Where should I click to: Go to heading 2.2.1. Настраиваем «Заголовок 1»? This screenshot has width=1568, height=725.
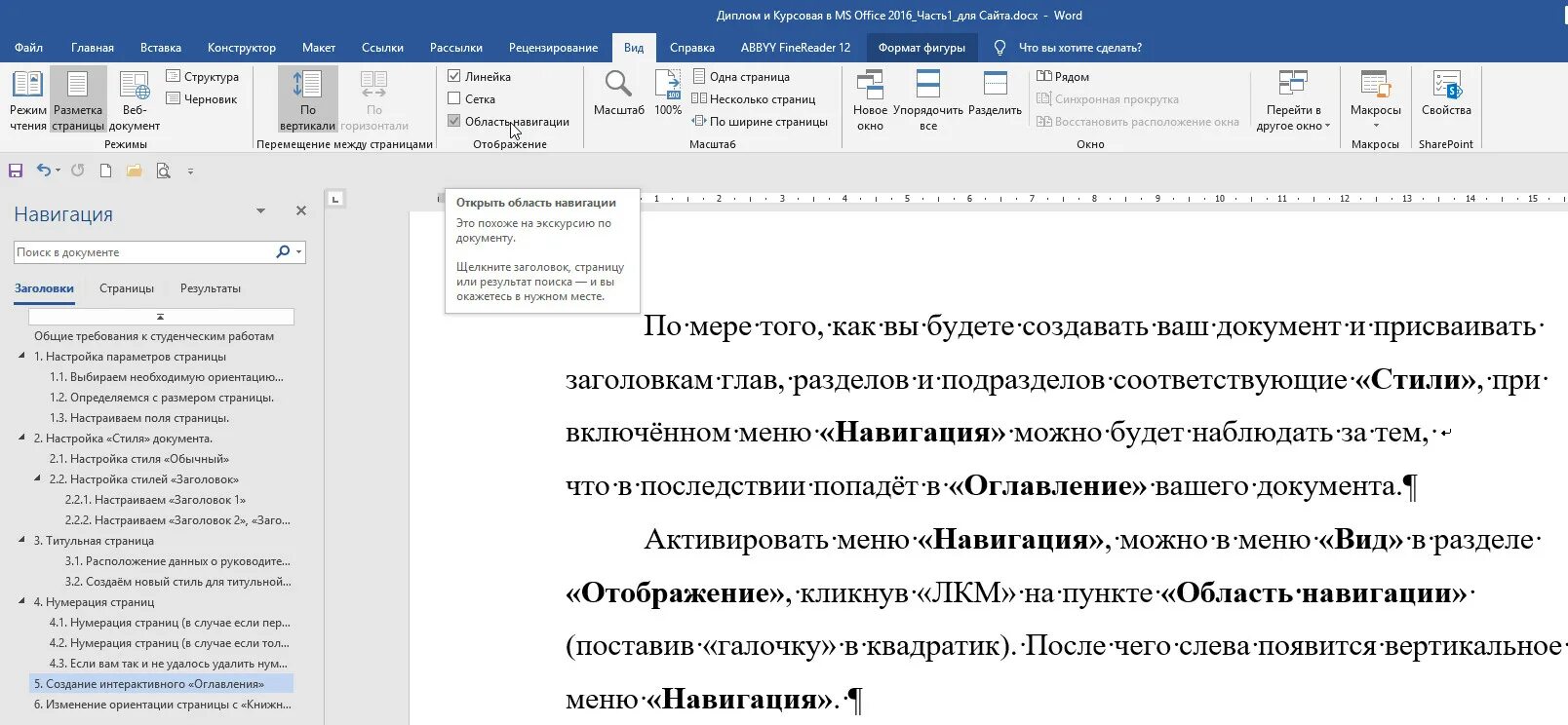[155, 499]
